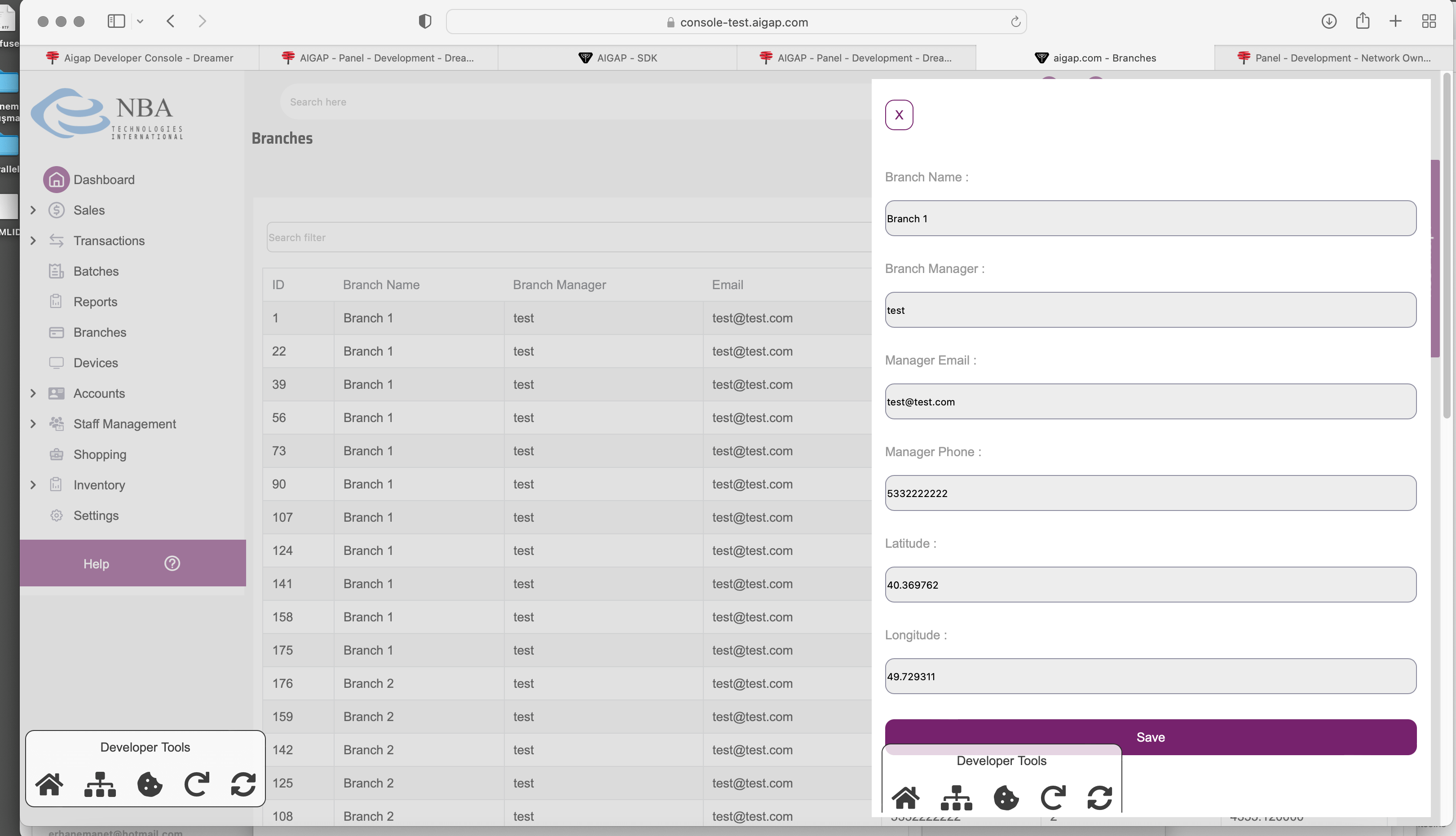Show Safari tab overview grid

[1429, 21]
